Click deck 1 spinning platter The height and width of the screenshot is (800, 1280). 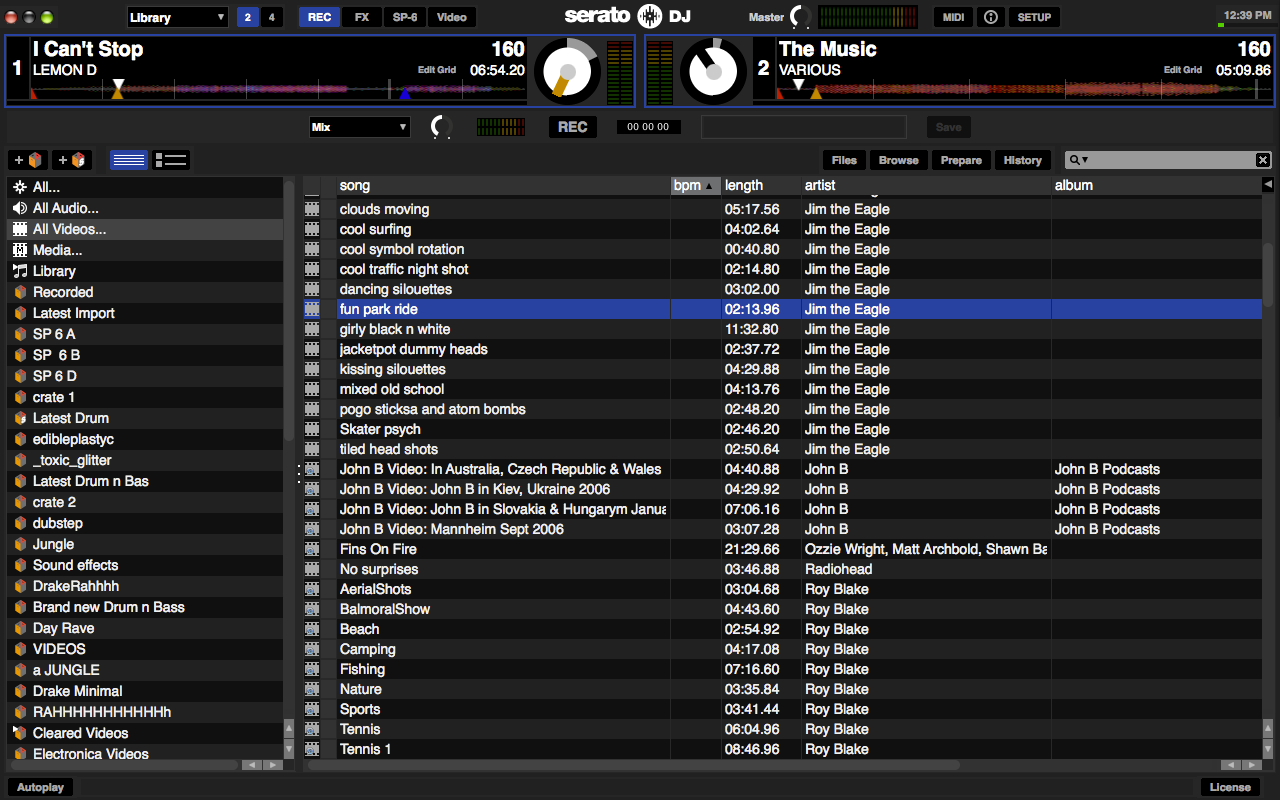pos(567,71)
